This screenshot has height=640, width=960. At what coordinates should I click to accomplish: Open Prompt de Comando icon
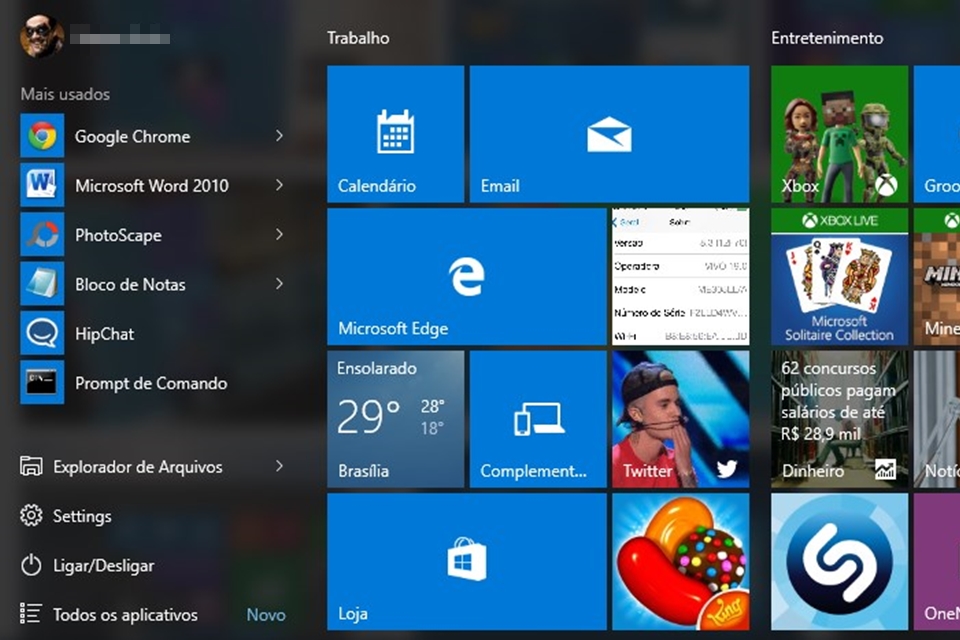point(42,383)
